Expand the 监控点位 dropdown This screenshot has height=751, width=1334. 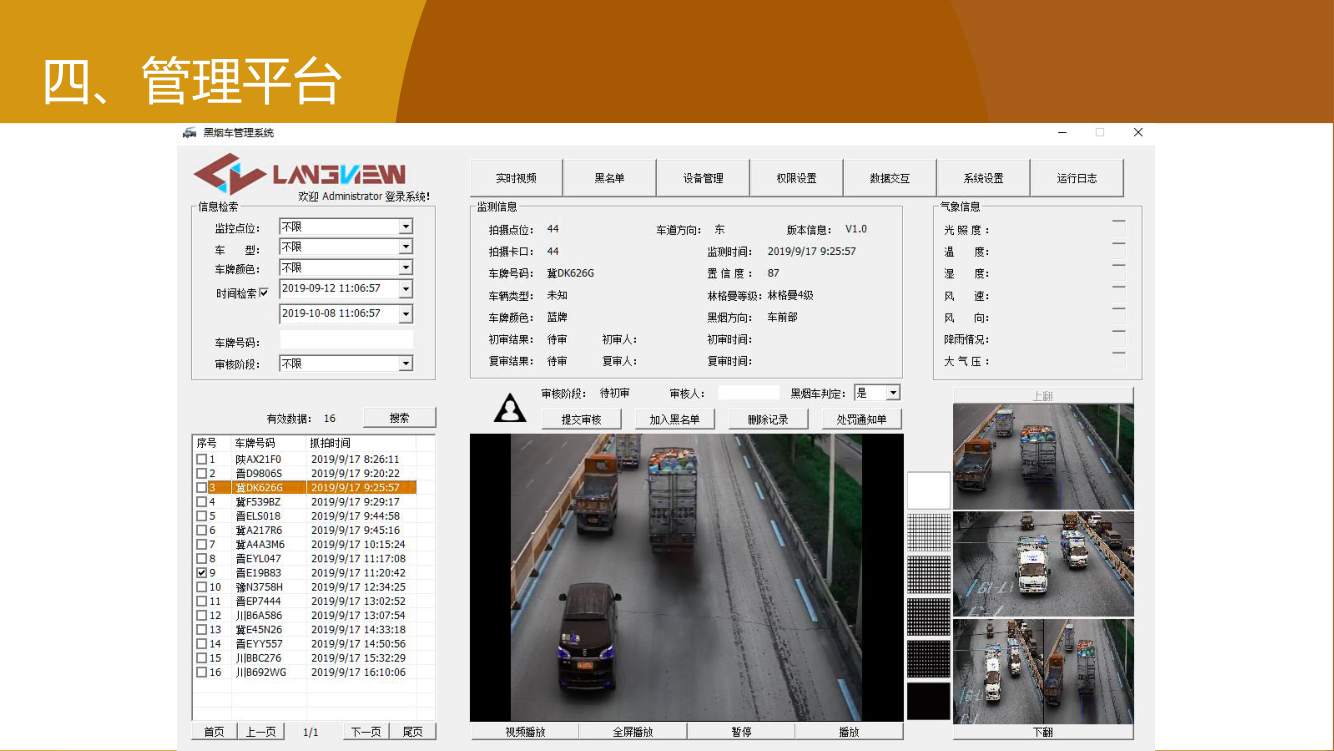405,227
